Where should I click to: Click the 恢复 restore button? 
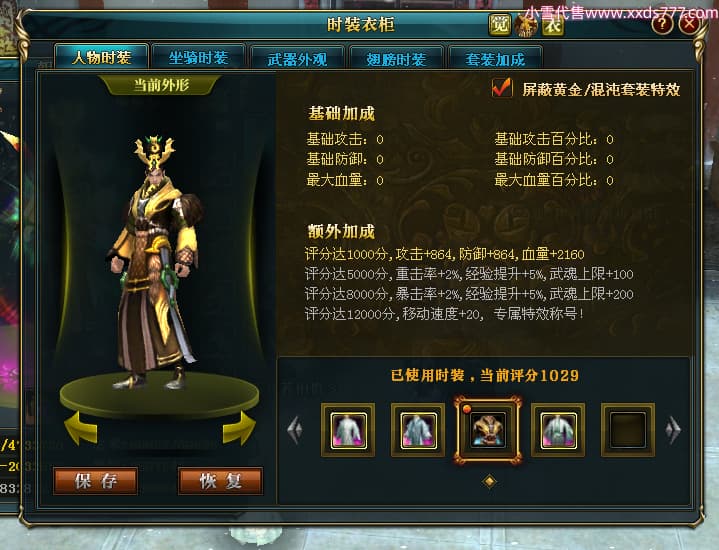pos(221,481)
